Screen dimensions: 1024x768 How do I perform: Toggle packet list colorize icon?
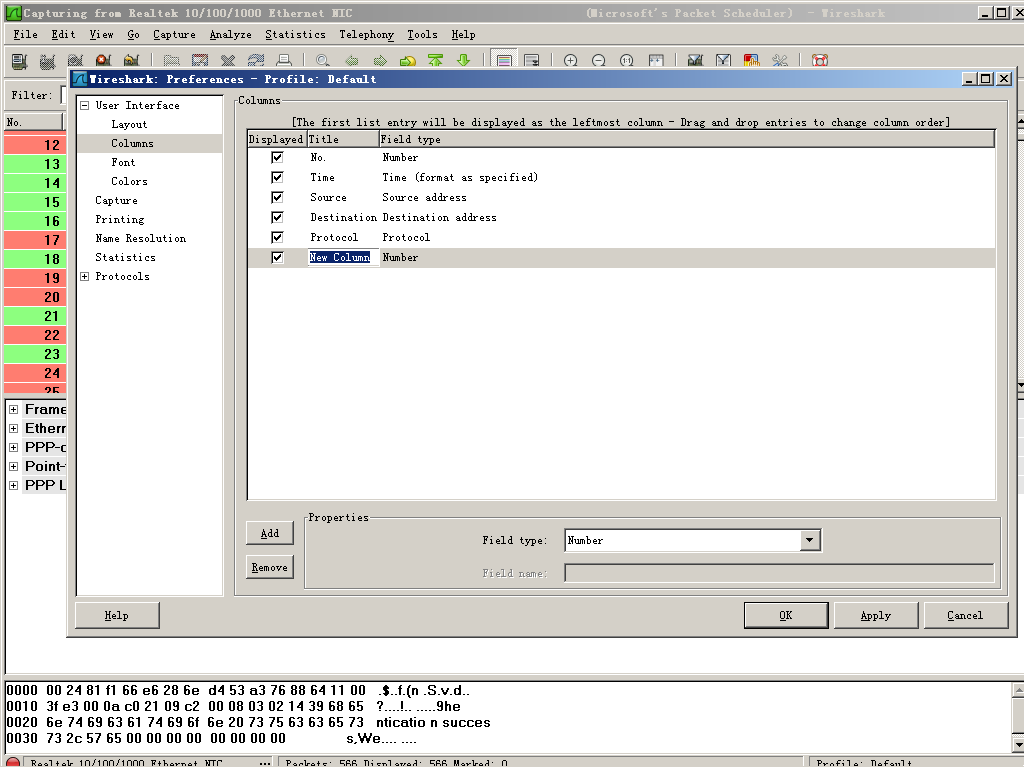[504, 61]
